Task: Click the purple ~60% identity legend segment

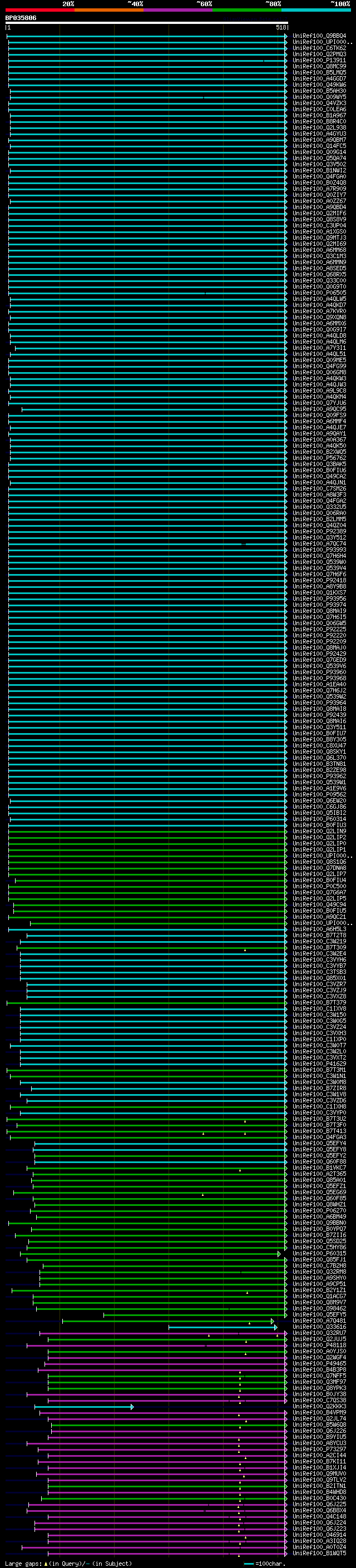Action: tap(177, 10)
